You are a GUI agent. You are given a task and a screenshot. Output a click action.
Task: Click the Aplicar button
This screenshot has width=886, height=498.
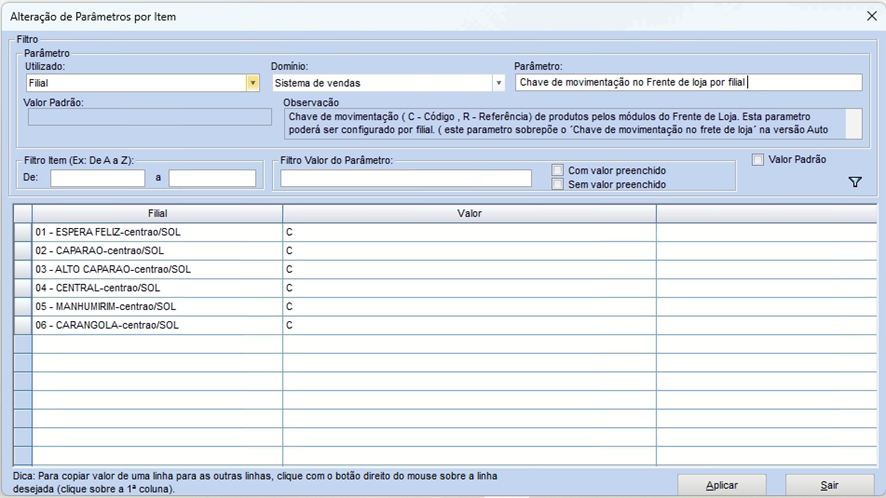pos(722,485)
